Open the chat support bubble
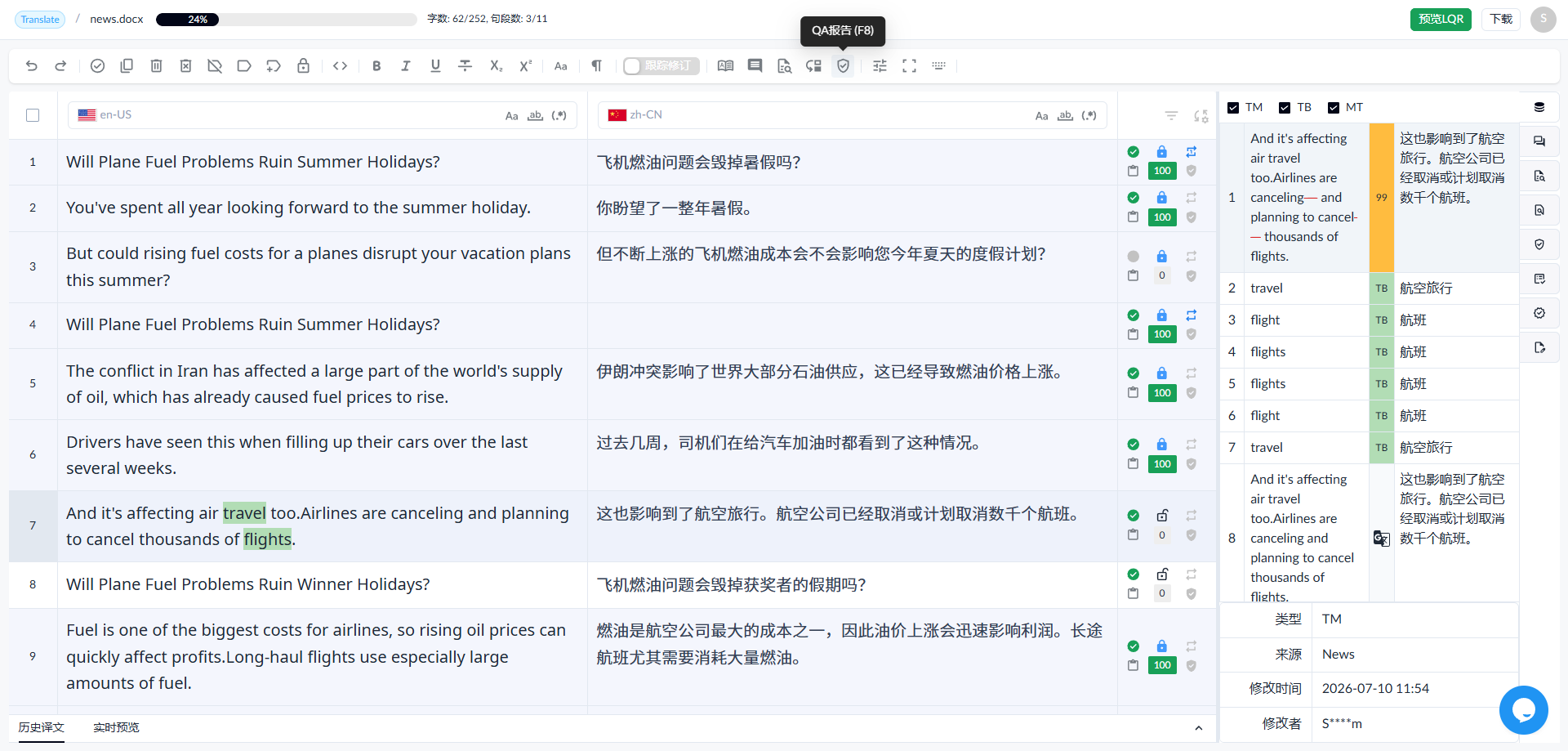This screenshot has width=1568, height=751. [x=1524, y=710]
